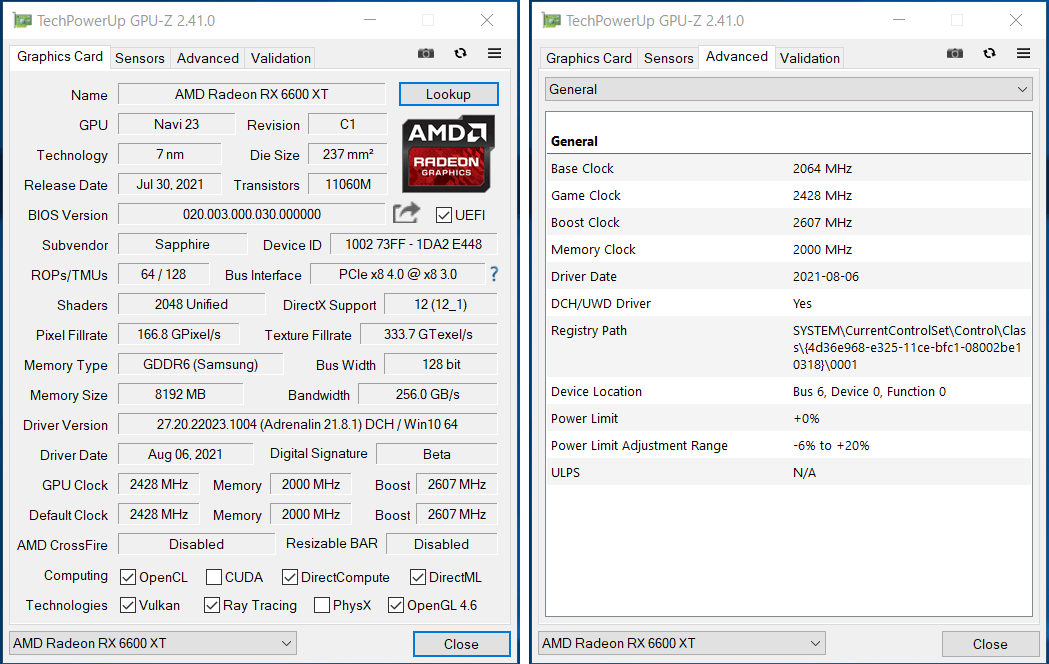Switch to Sensors tab in left window
This screenshot has width=1049, height=664.
[x=139, y=58]
